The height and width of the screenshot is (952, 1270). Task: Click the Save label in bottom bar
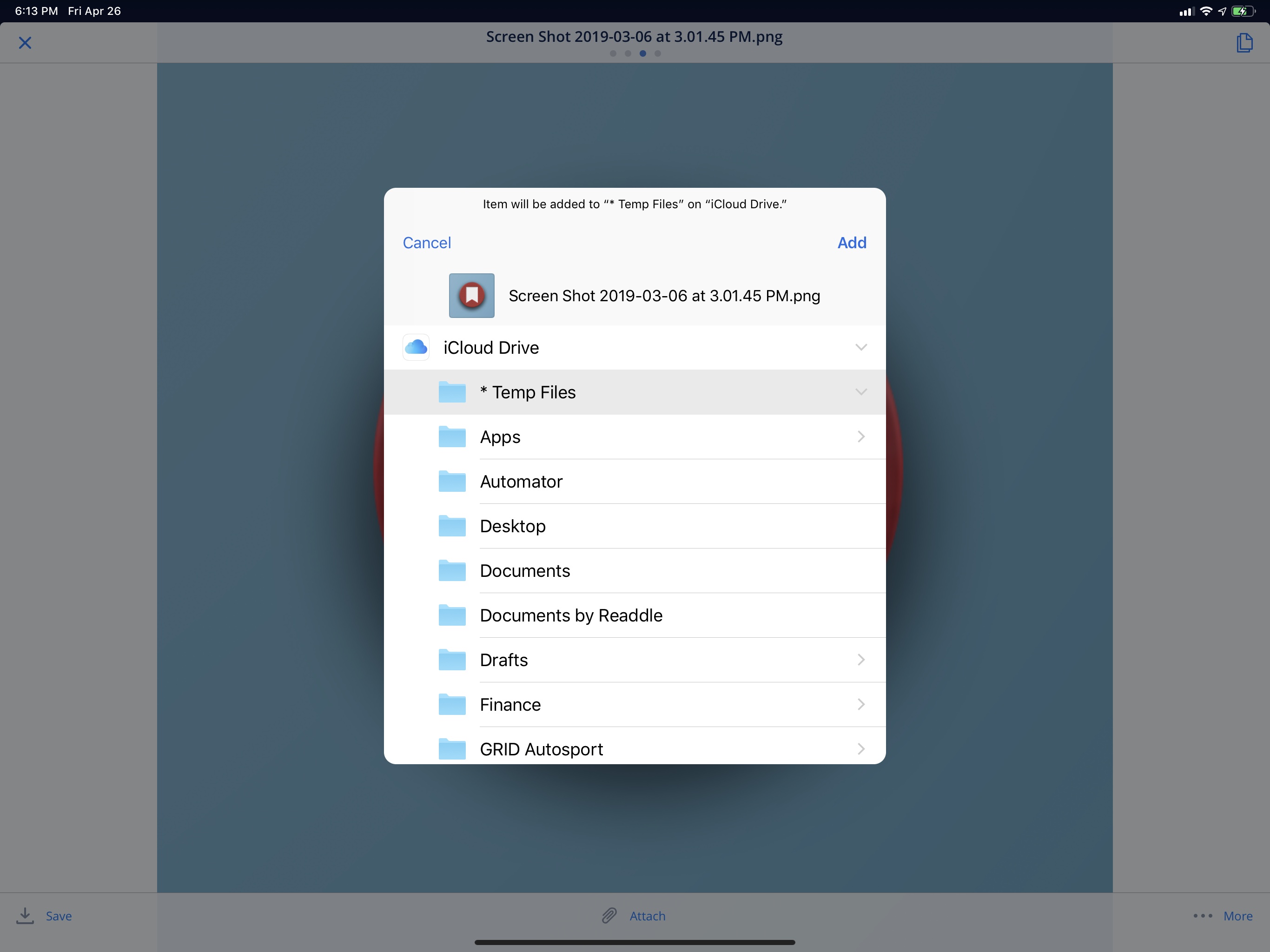59,916
